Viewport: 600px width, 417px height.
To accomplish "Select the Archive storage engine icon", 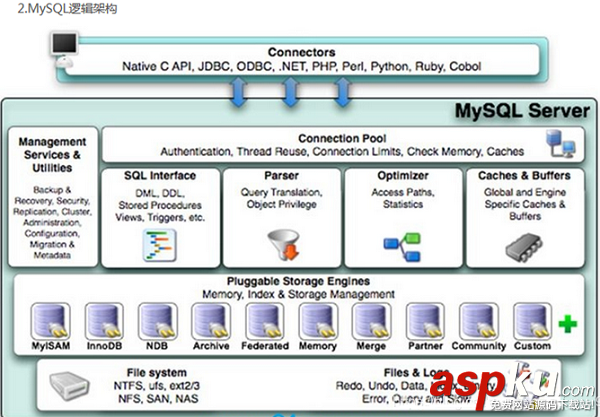I will (211, 321).
